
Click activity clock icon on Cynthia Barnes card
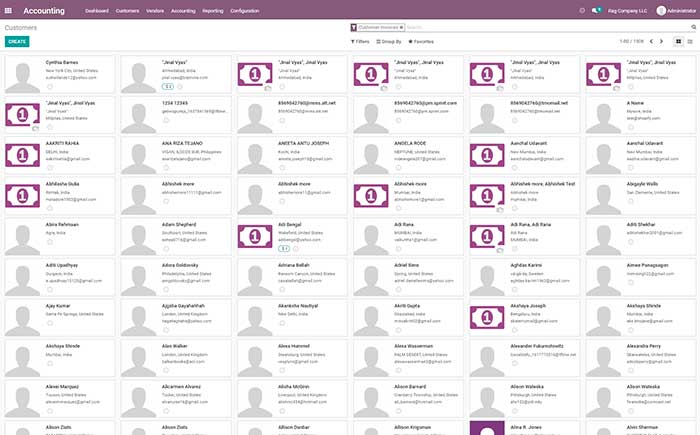pyautogui.click(x=50, y=87)
